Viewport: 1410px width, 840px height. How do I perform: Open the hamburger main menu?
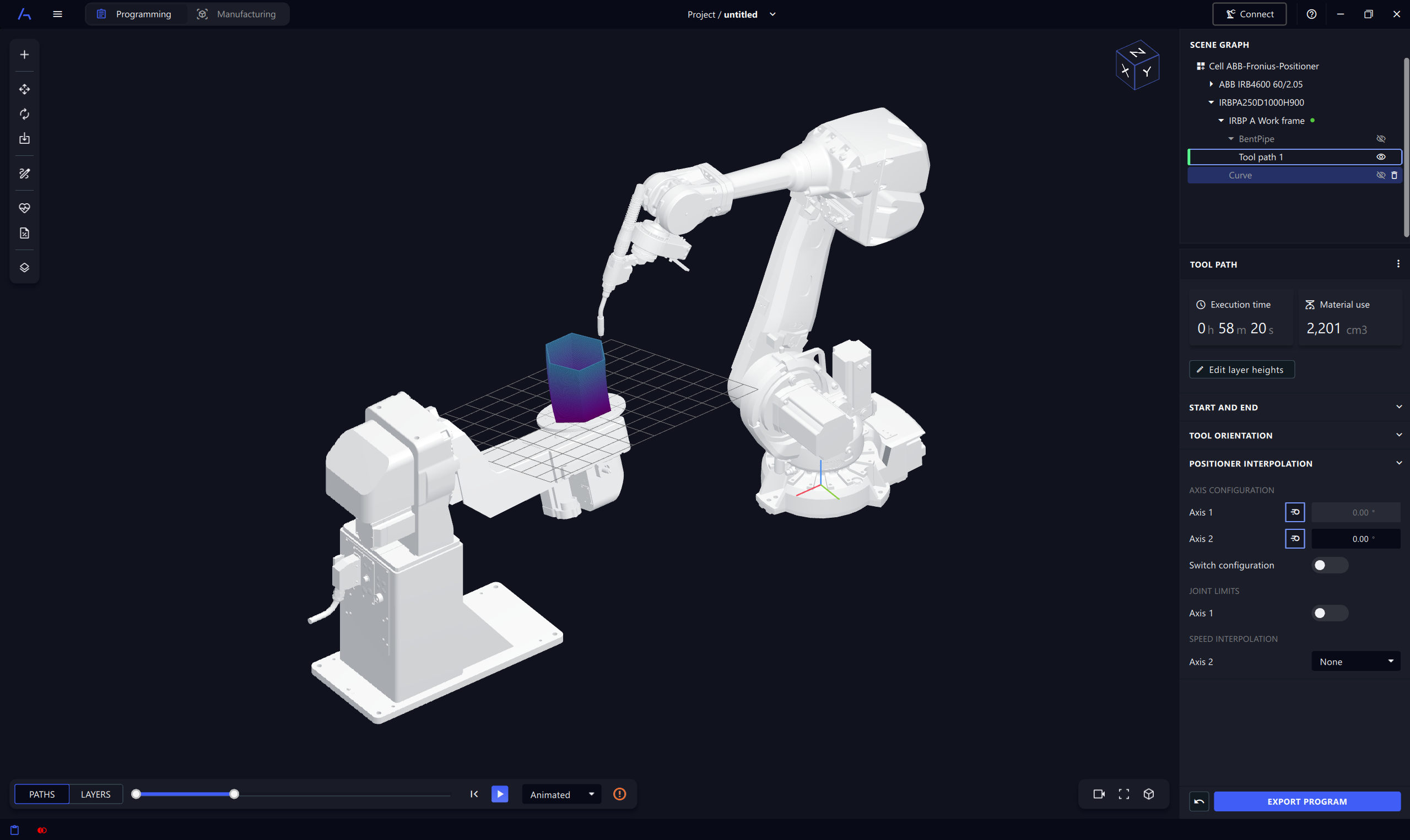[x=57, y=14]
